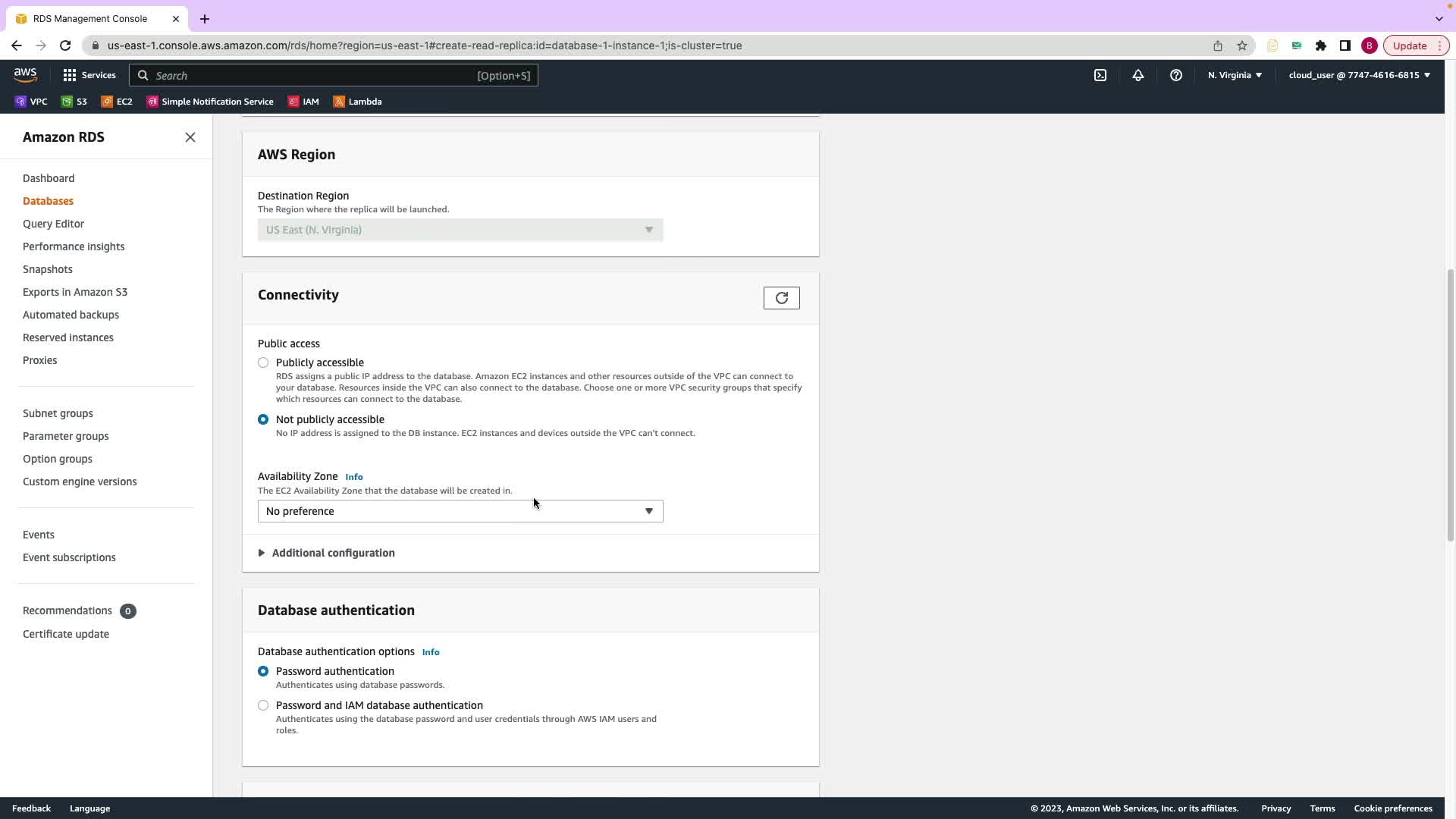Choose Password and IAM database authentication
Screen dimensions: 1456x819
(263, 705)
